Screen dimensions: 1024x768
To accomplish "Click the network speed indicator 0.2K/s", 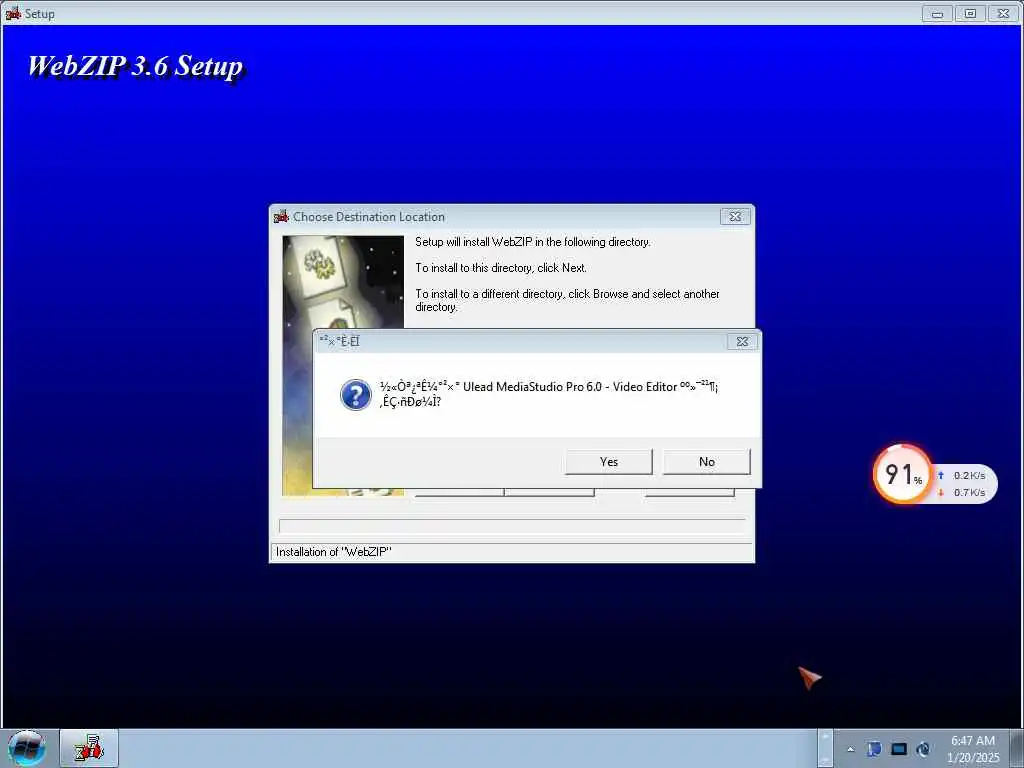I will (x=963, y=475).
